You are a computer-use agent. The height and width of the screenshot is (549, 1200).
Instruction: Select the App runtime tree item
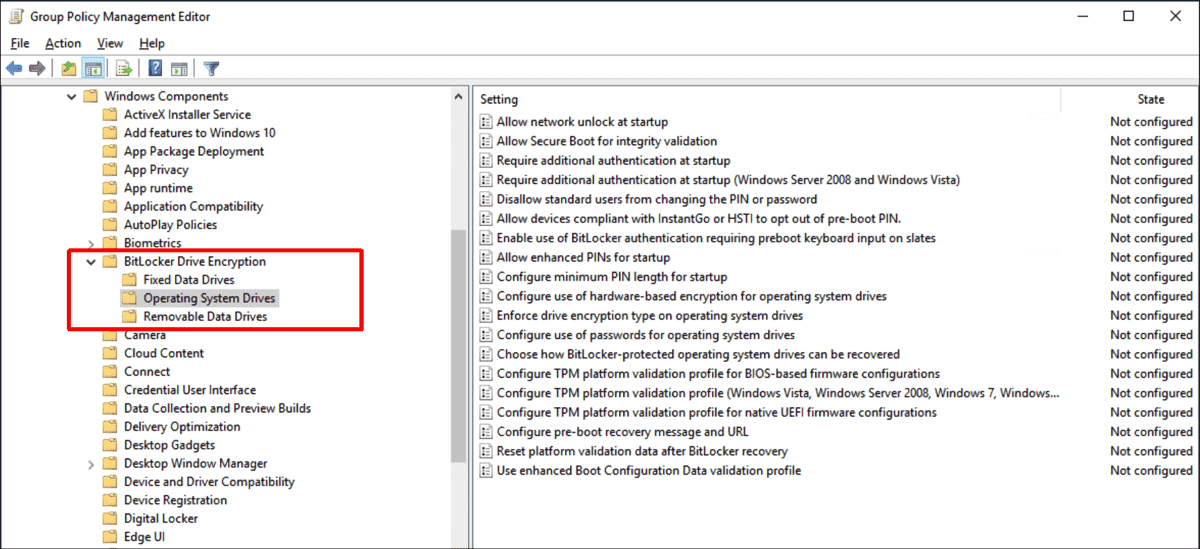(158, 188)
